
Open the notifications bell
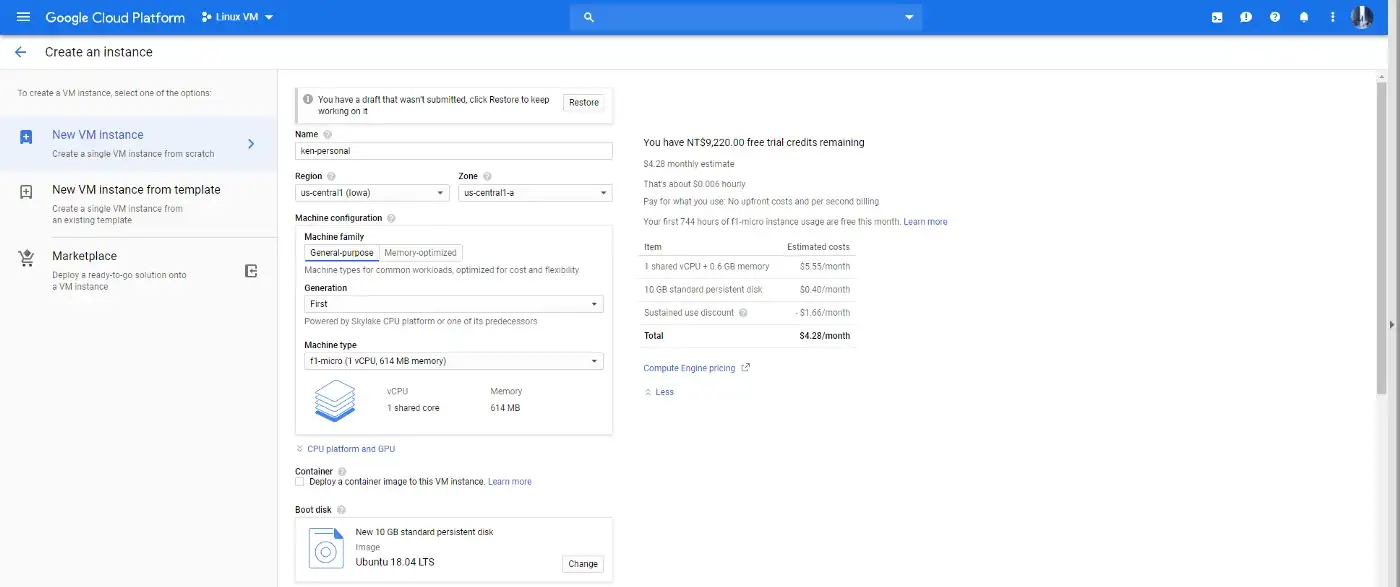[x=1304, y=17]
